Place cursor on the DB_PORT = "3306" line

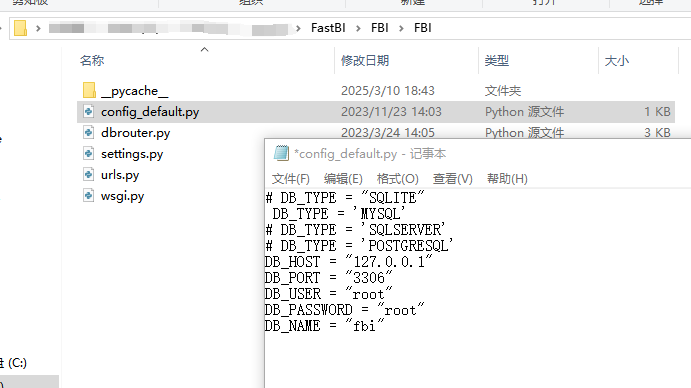328,278
